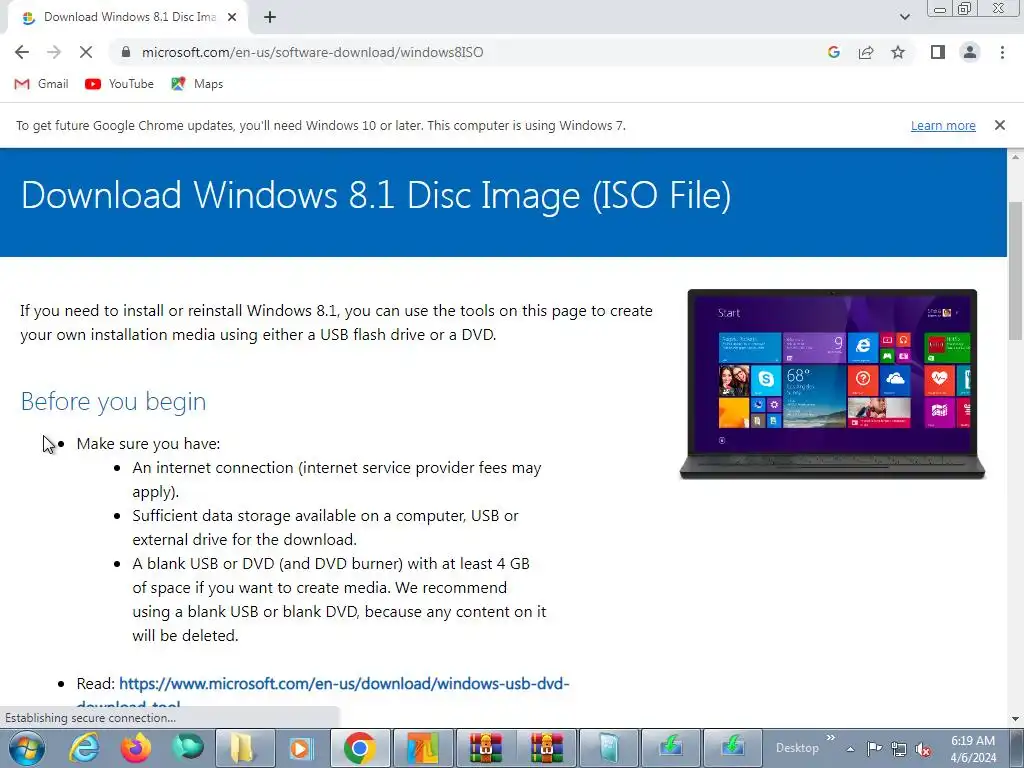Image resolution: width=1024 pixels, height=768 pixels.
Task: Go back to the previous page
Action: pyautogui.click(x=22, y=52)
